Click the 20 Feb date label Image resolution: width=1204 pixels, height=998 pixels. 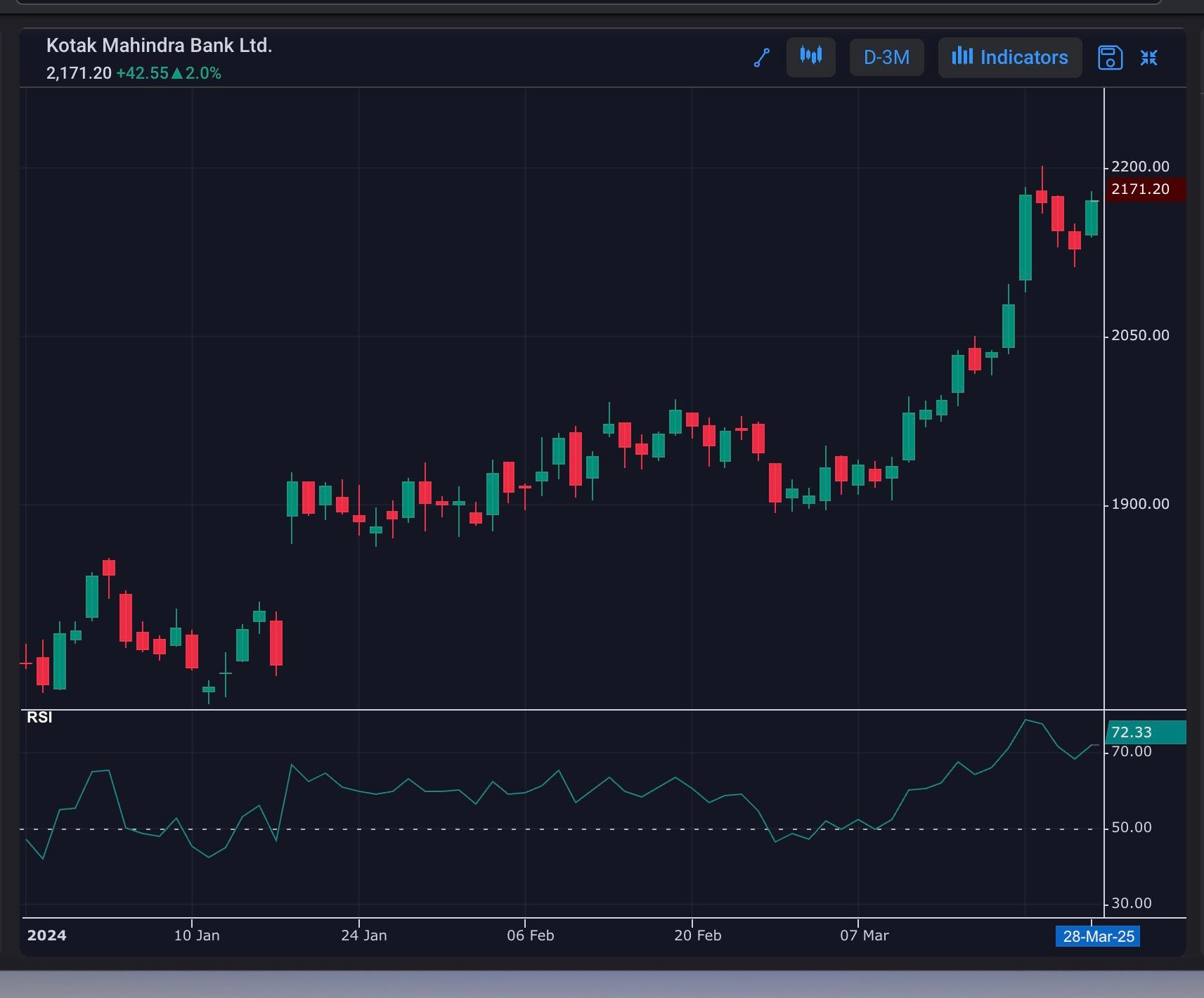(698, 935)
